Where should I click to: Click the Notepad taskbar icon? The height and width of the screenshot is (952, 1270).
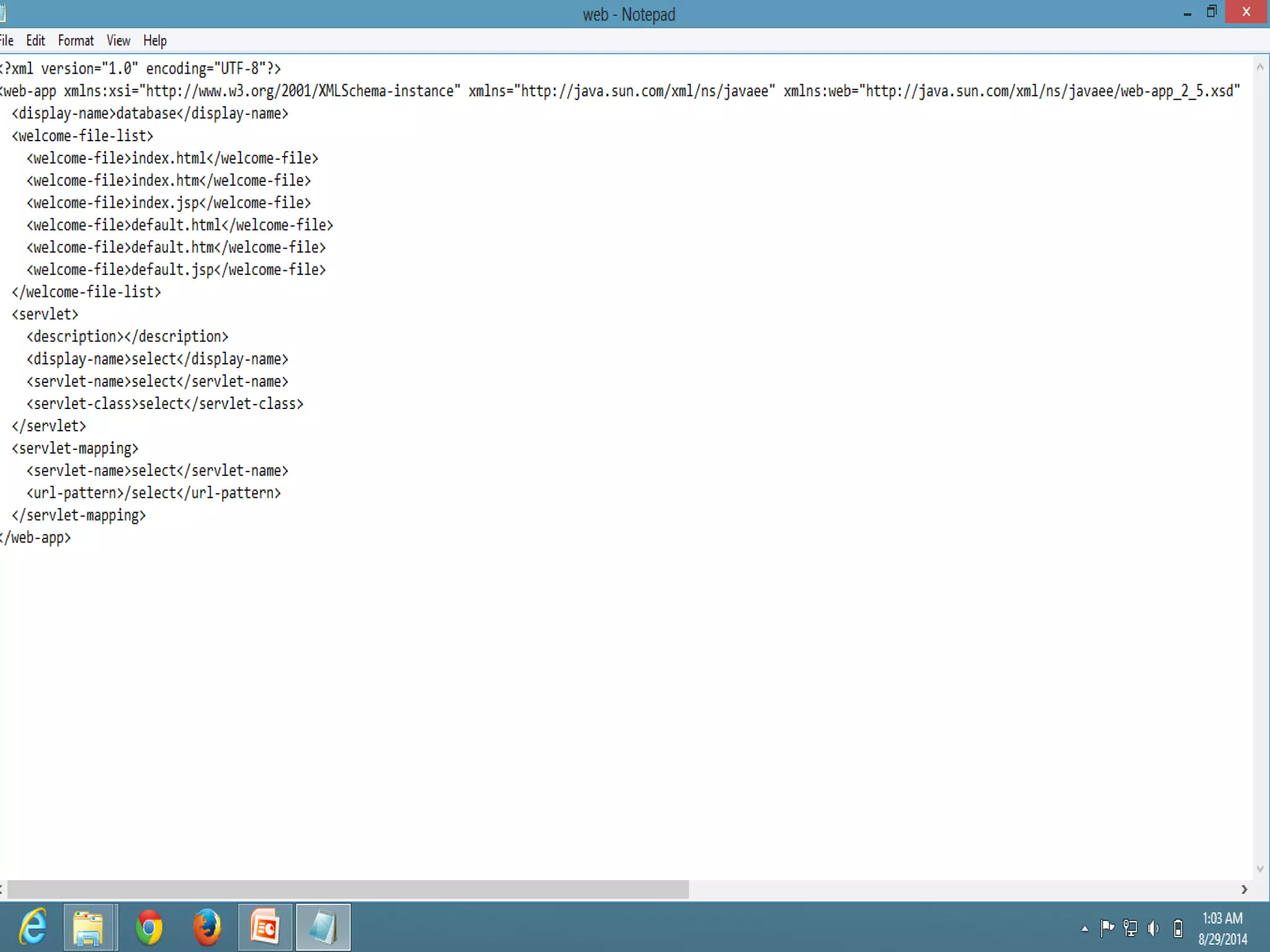pyautogui.click(x=323, y=927)
